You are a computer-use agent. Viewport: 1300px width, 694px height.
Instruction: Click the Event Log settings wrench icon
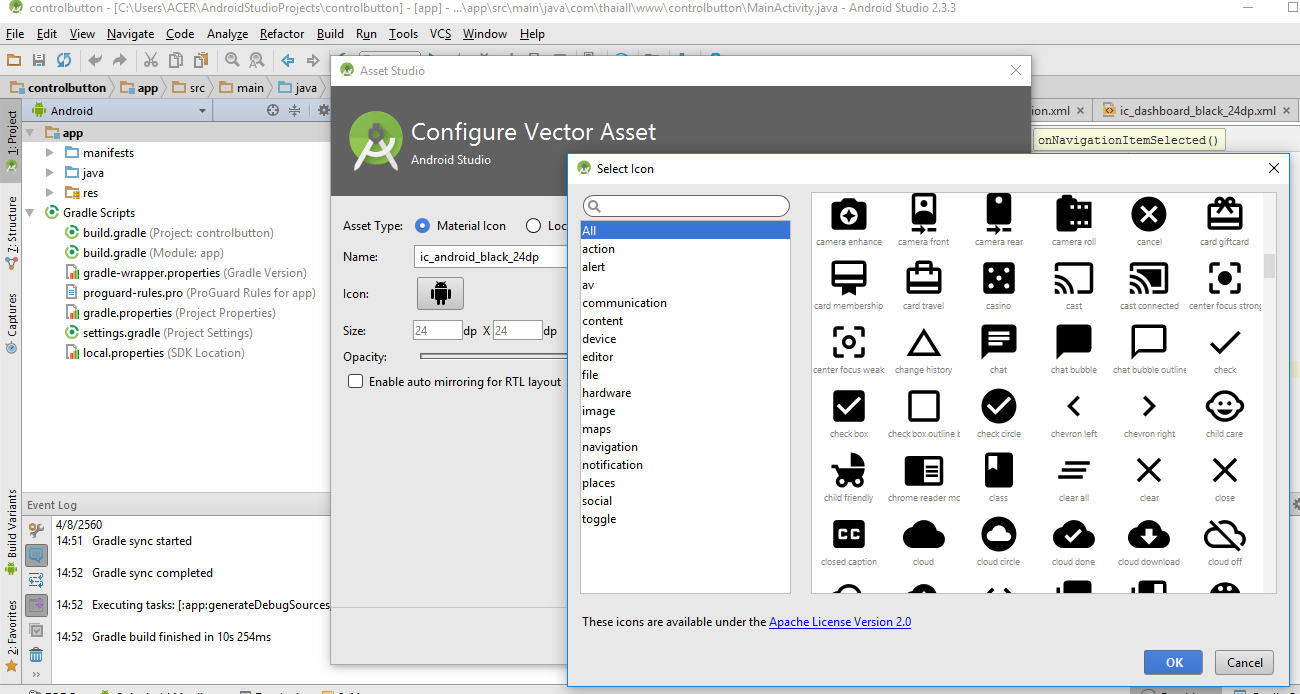(x=36, y=530)
